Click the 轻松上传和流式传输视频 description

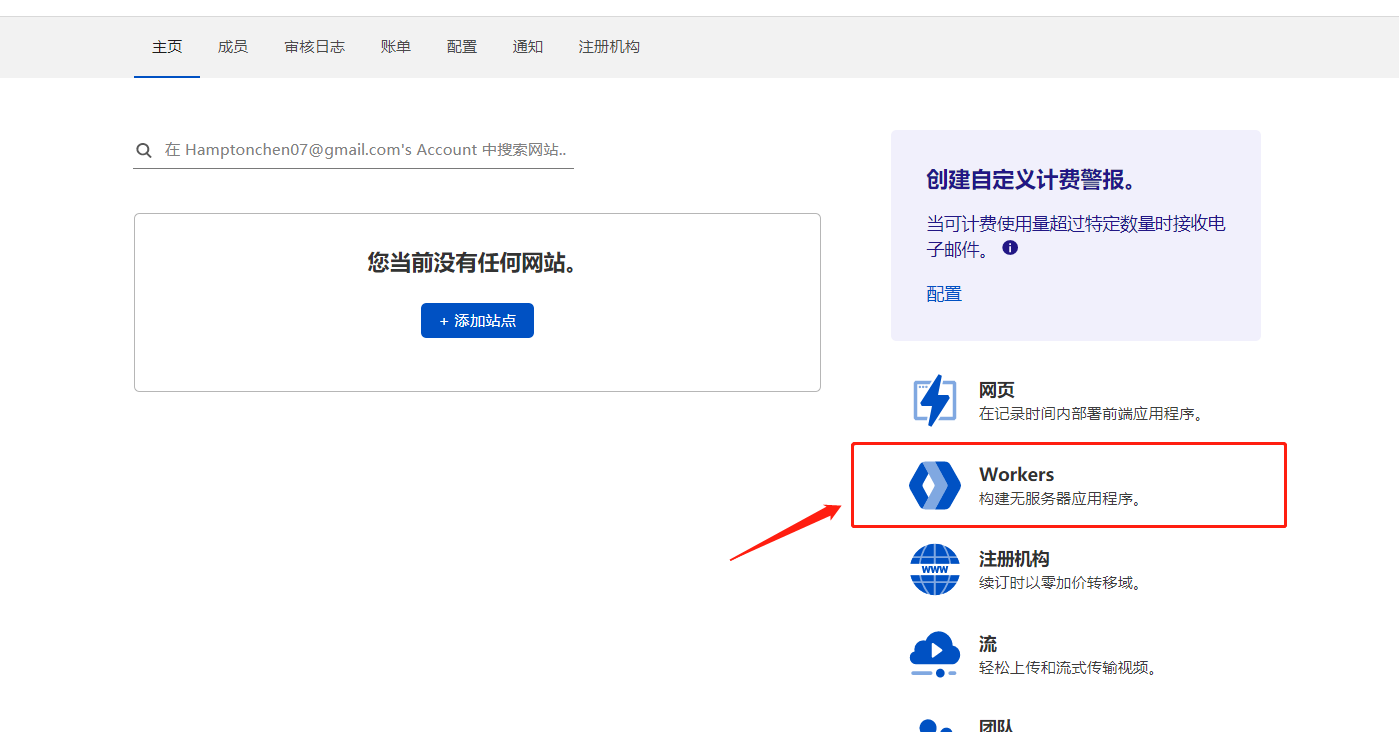1068,667
